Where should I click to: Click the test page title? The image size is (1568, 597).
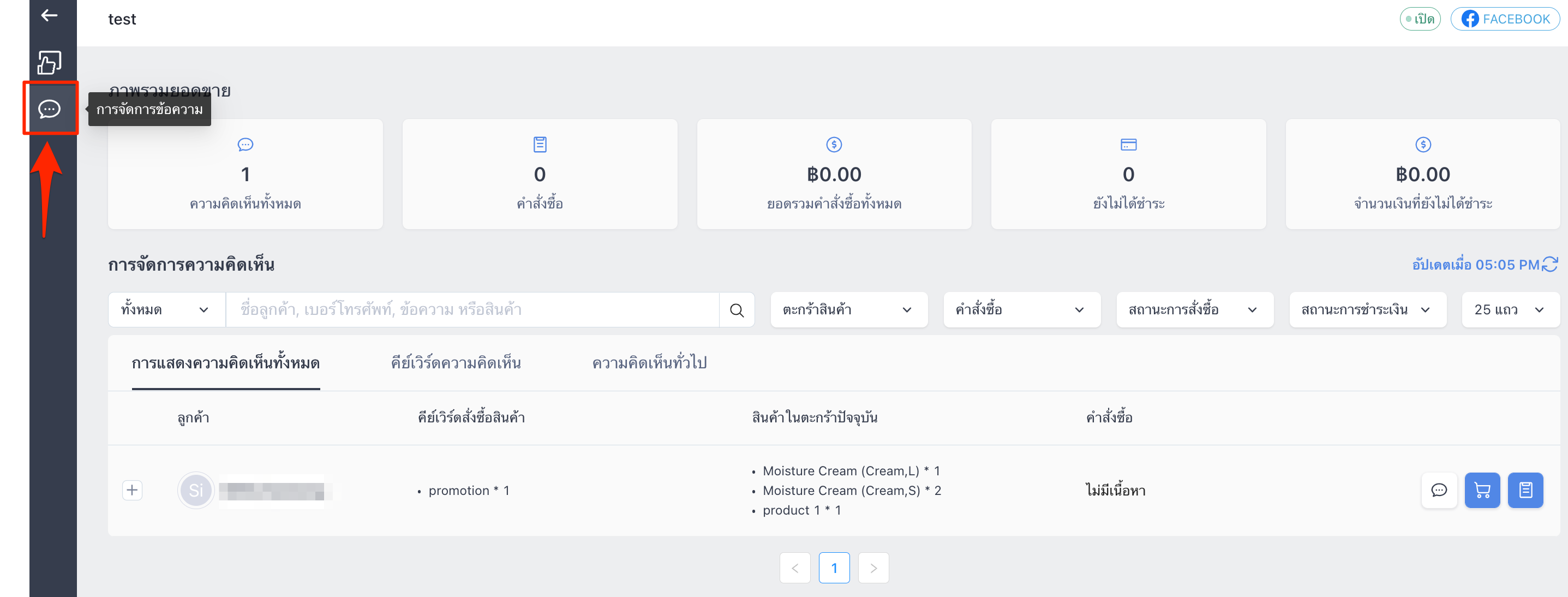pos(122,20)
